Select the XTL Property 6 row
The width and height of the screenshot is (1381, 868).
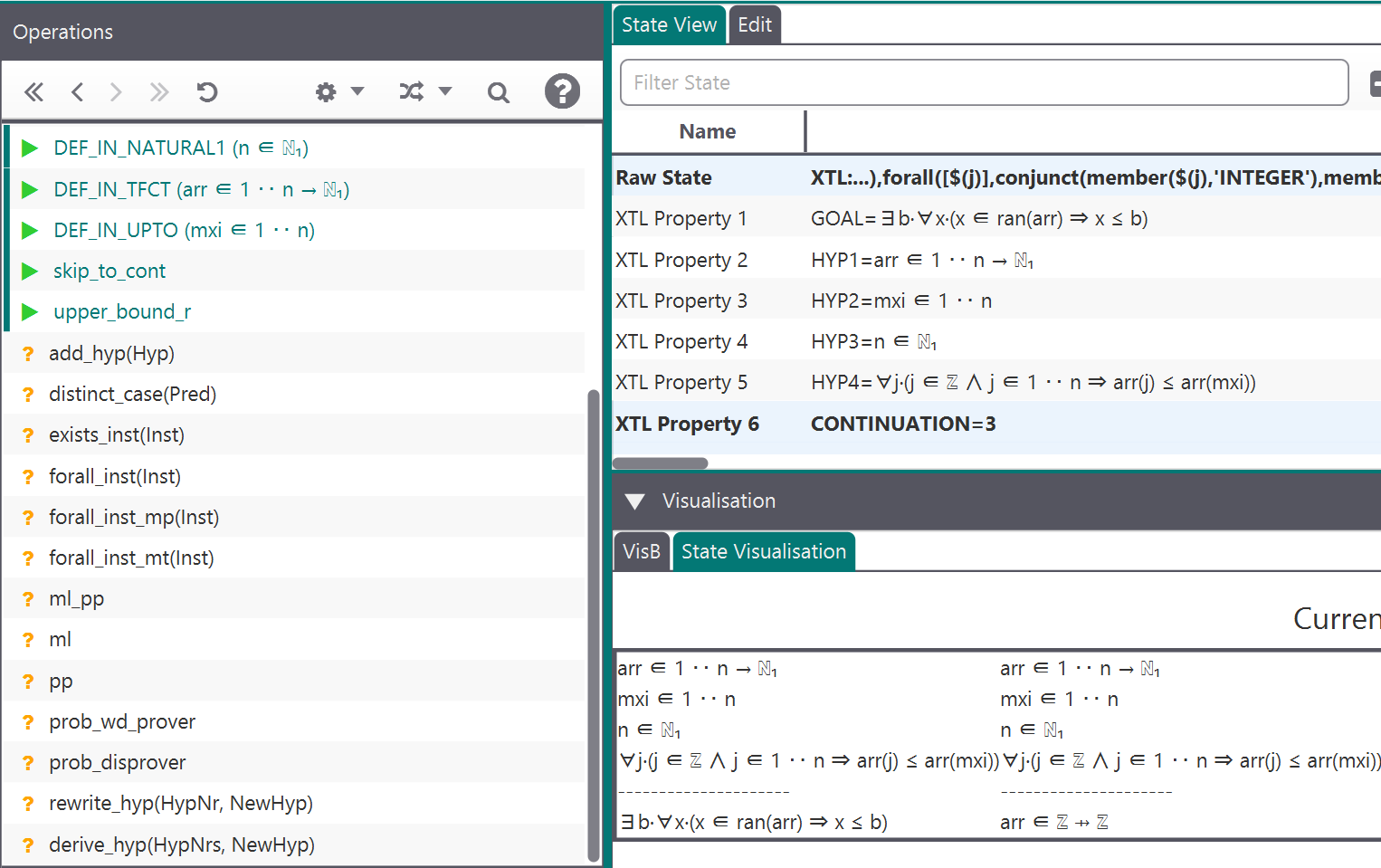[687, 424]
